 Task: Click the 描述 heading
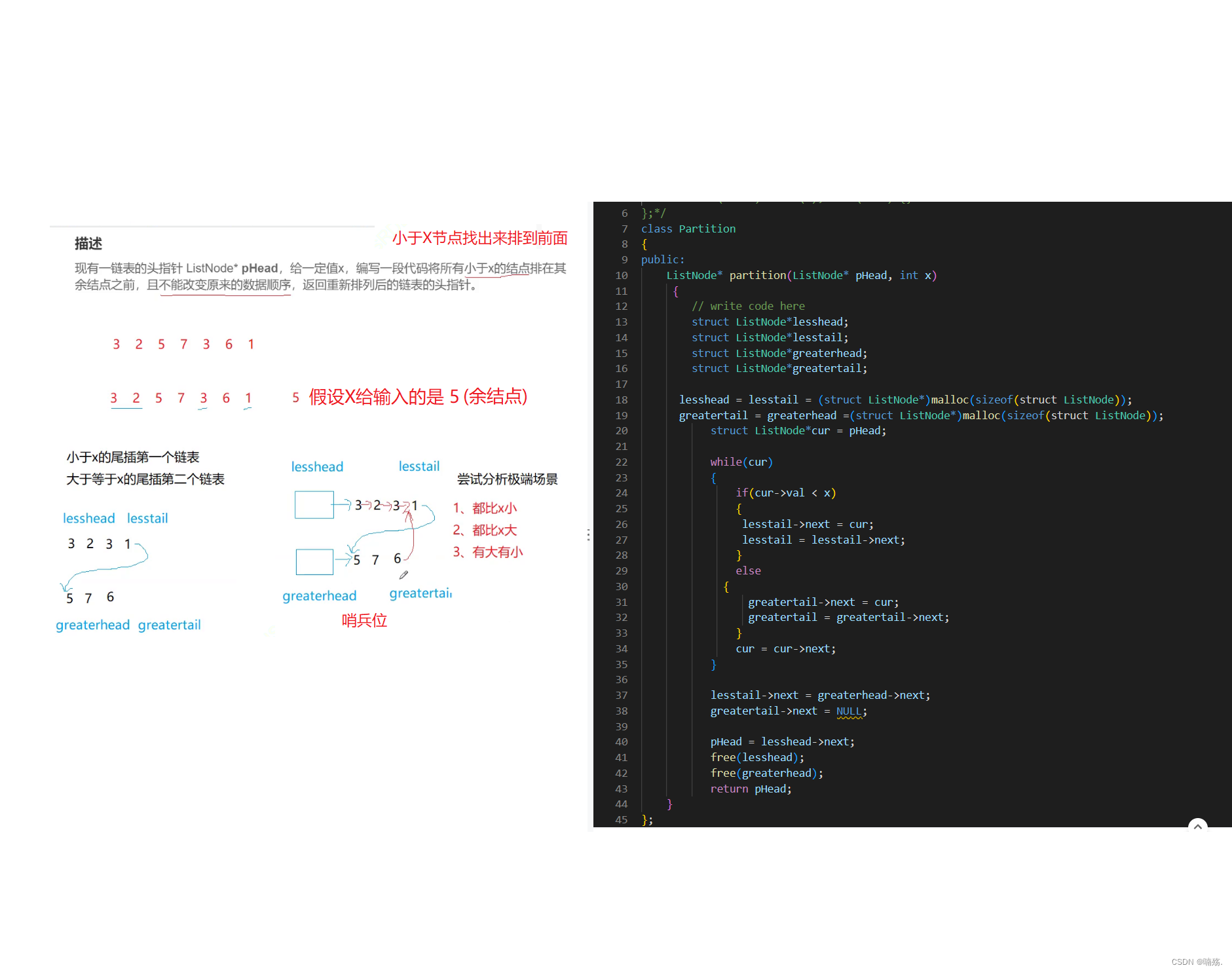click(x=88, y=244)
